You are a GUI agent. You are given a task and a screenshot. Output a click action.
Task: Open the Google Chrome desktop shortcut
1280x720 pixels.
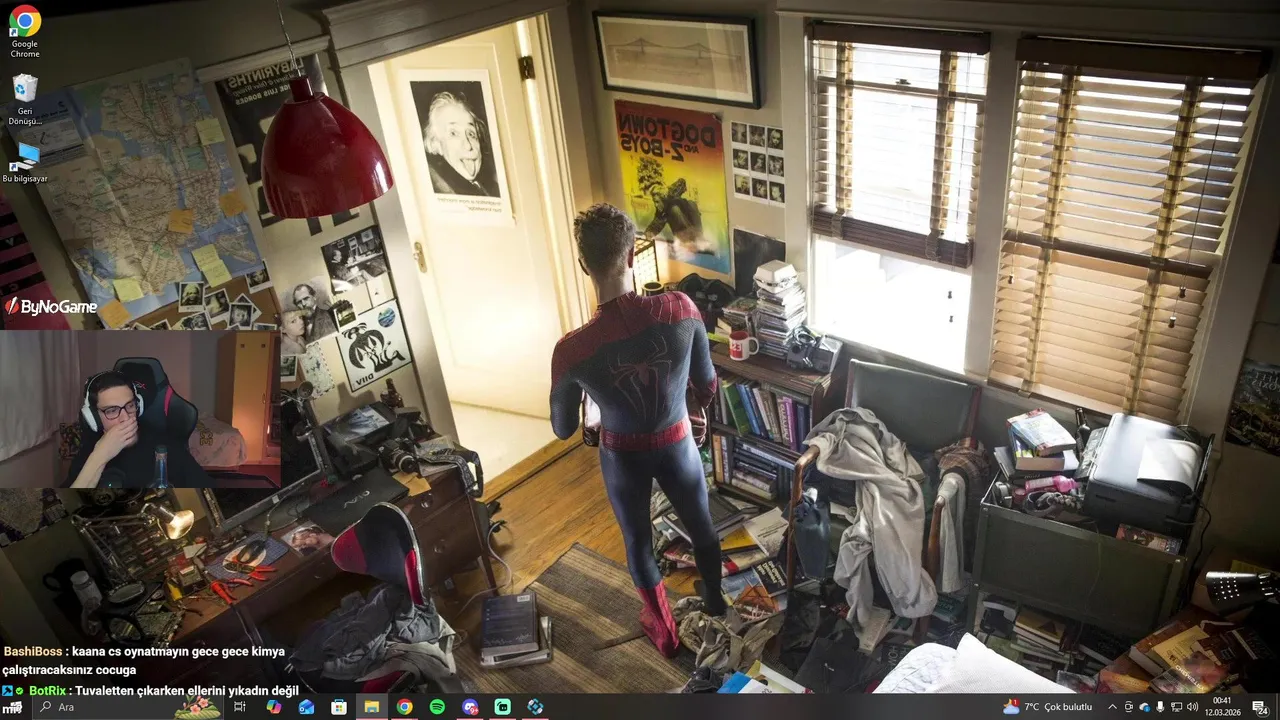(x=25, y=31)
